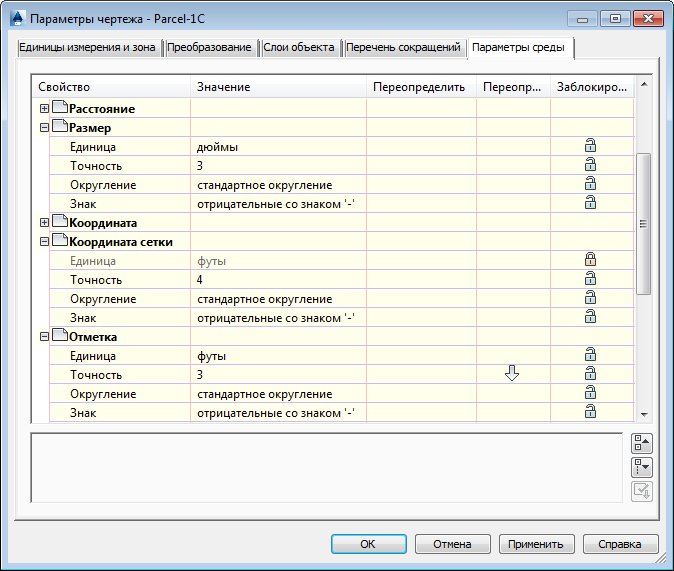
Task: Collapse the Координата сетки category
Action: tap(44, 242)
